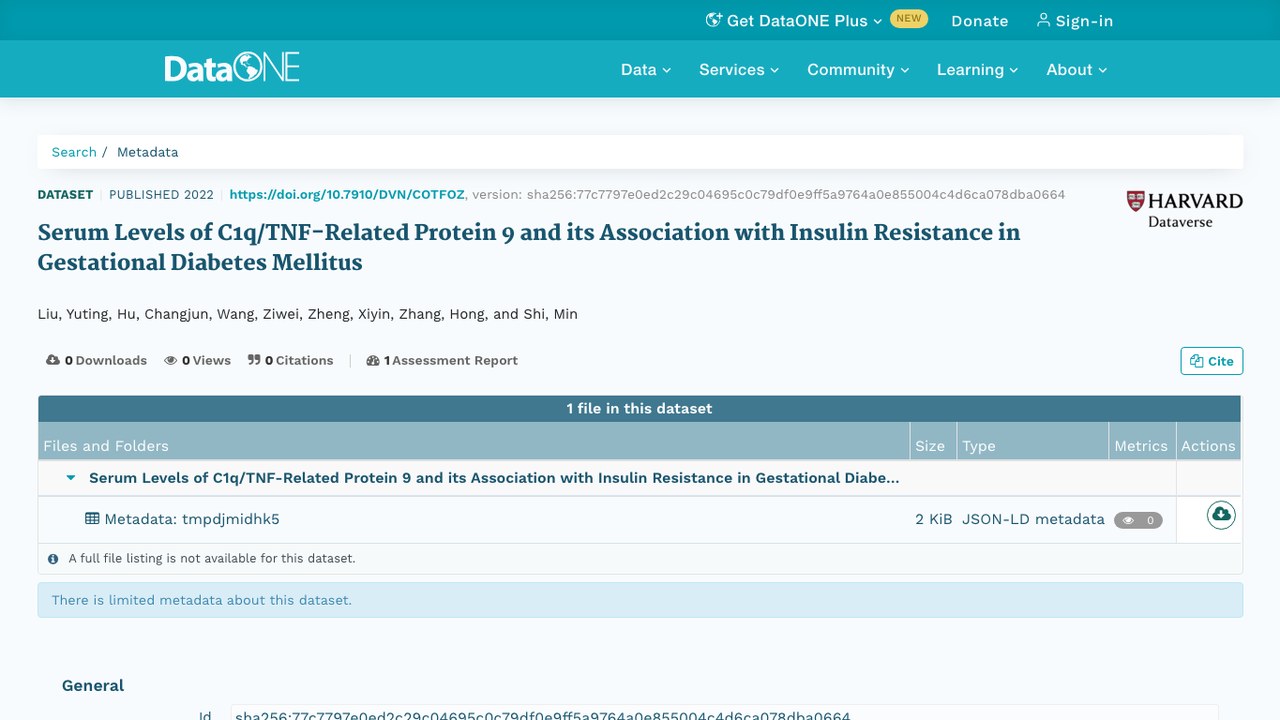The image size is (1280, 720).
Task: Click the Sign-in link
Action: tap(1074, 21)
